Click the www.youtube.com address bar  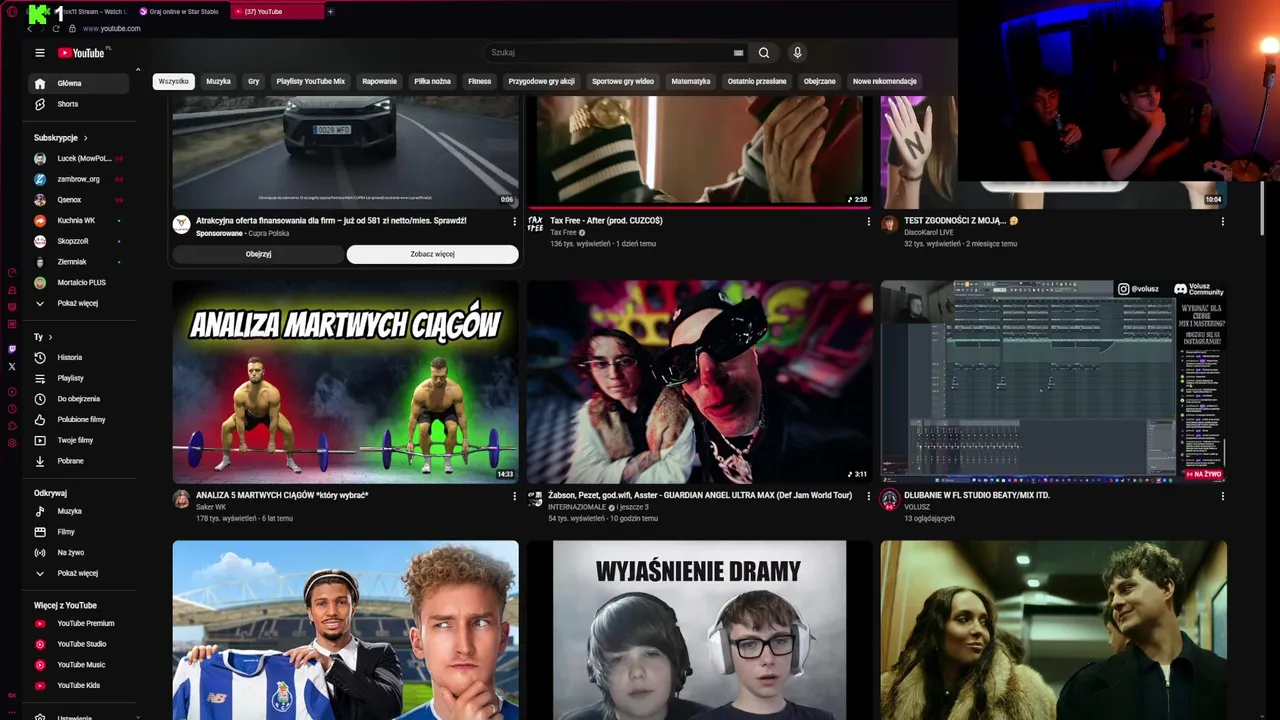click(111, 29)
